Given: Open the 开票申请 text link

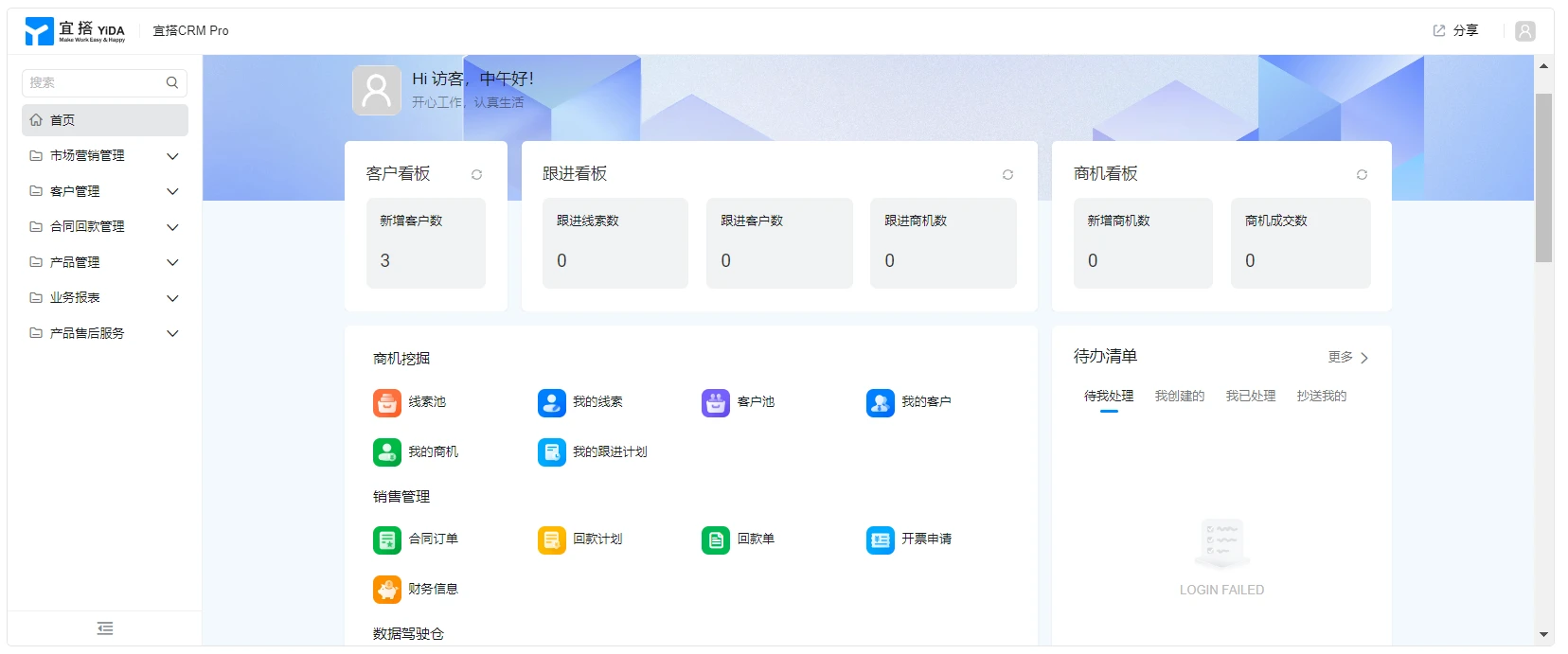Looking at the screenshot, I should (927, 539).
